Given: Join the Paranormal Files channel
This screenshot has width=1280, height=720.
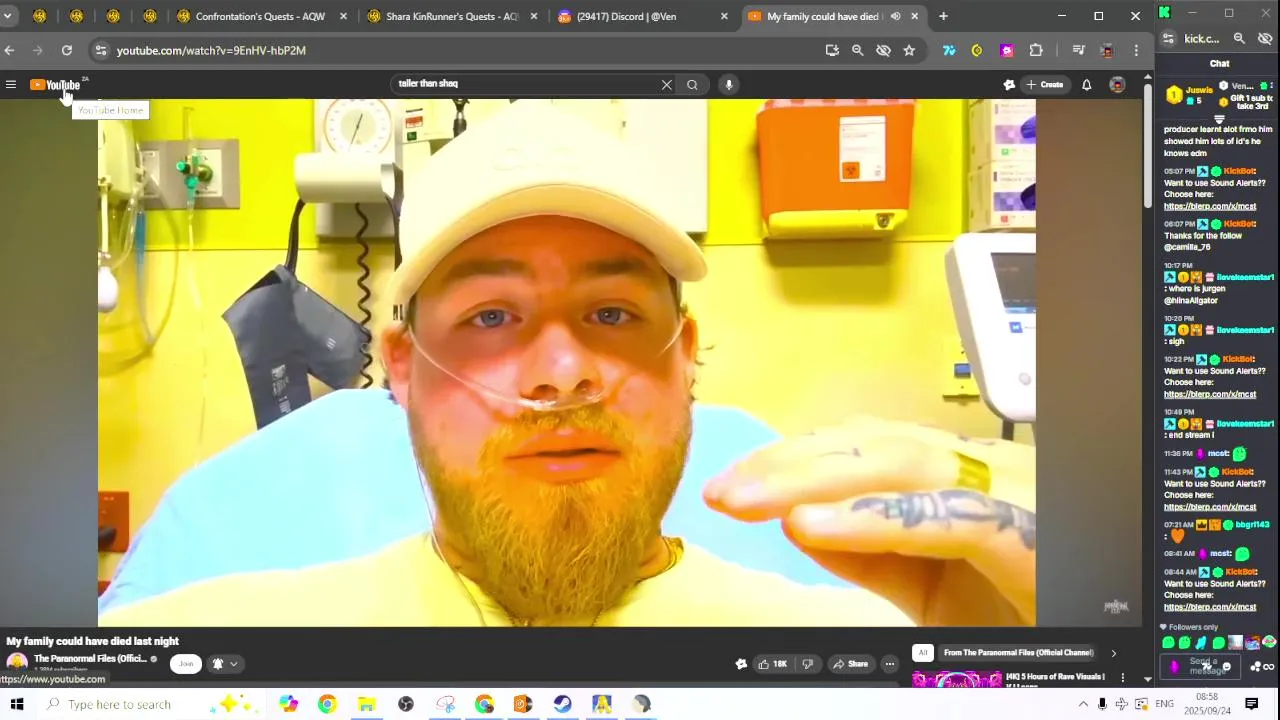Looking at the screenshot, I should [x=185, y=664].
